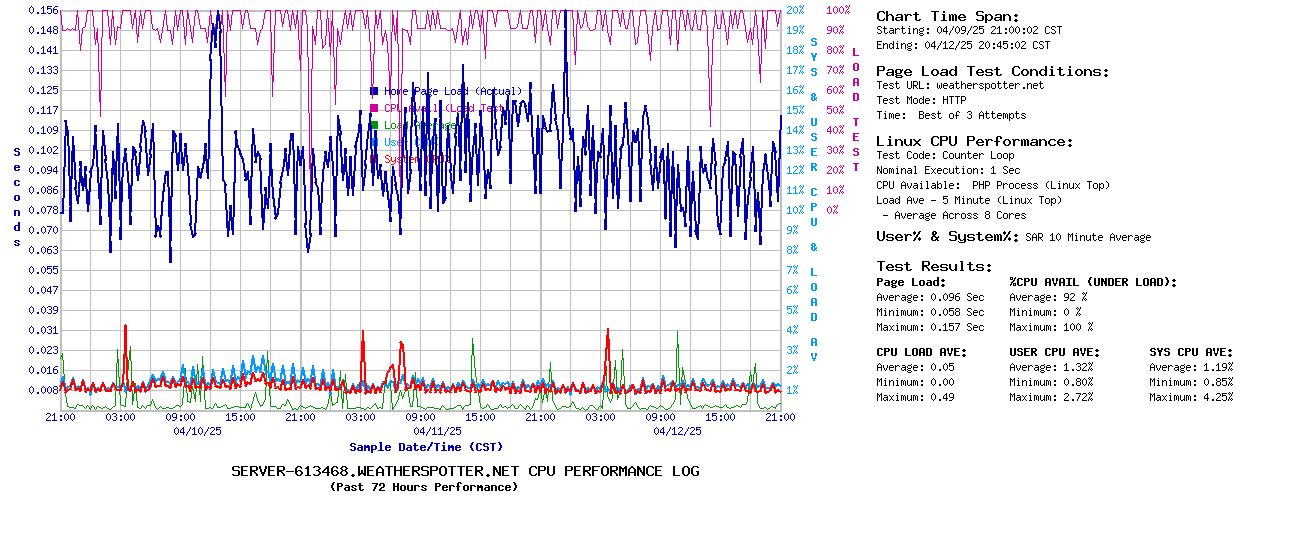Viewport: 1300px width, 550px height.
Task: Click the magenta CPU Avail legend square
Action: (x=374, y=108)
